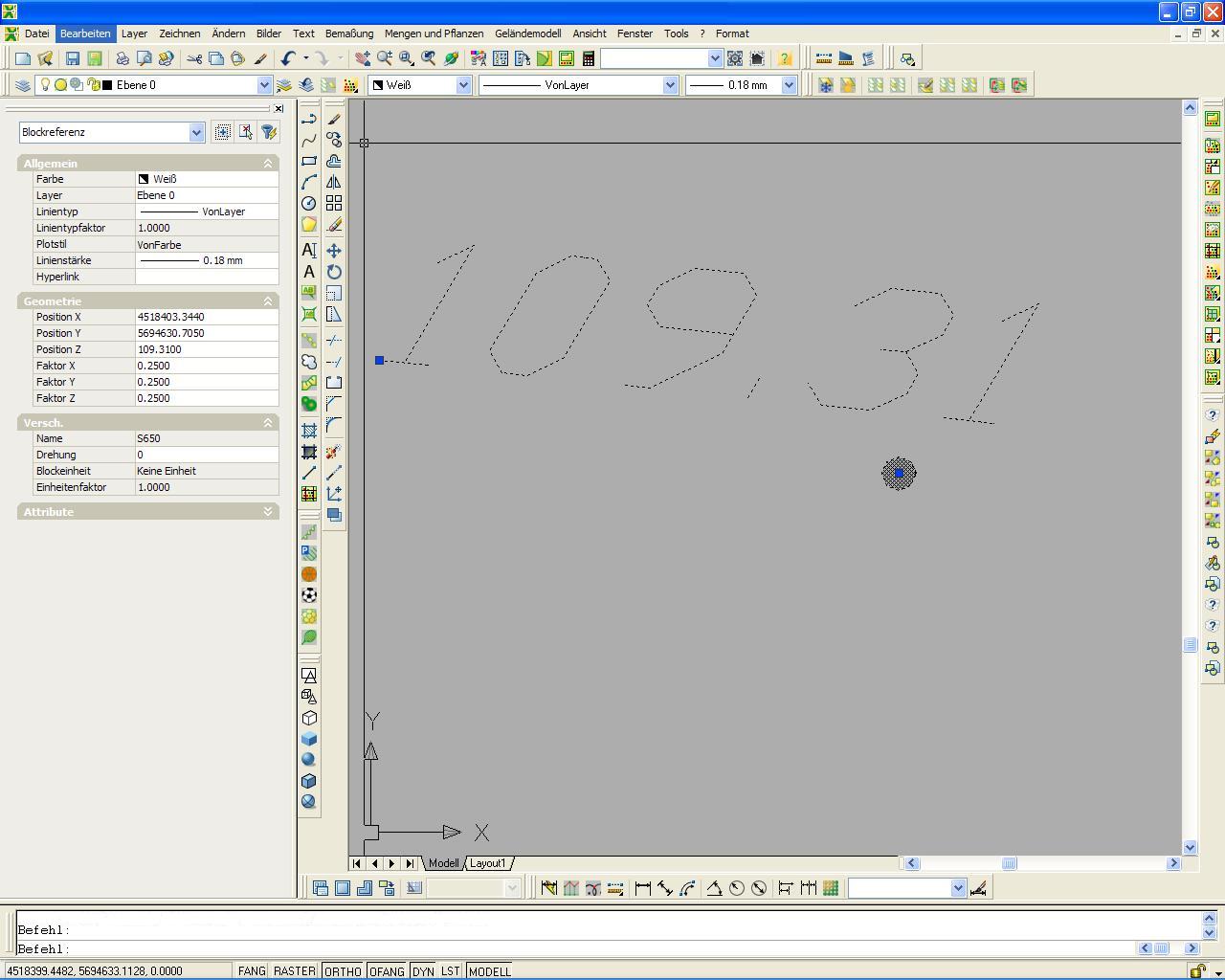This screenshot has width=1225, height=980.
Task: Open the Geländemodell menu
Action: pos(527,33)
